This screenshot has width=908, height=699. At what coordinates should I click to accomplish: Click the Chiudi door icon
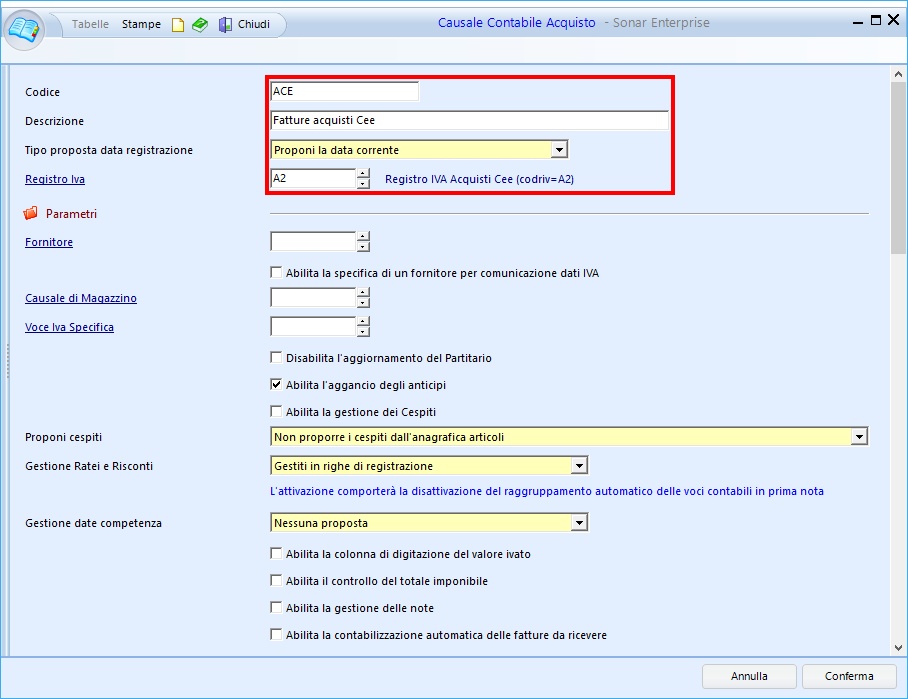[225, 25]
